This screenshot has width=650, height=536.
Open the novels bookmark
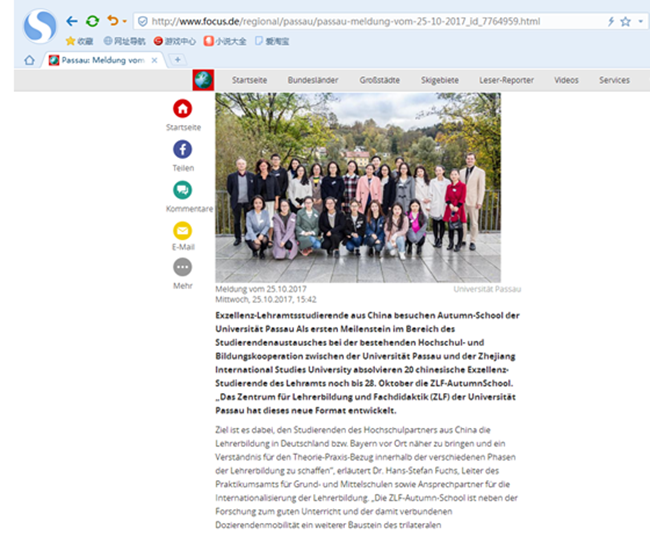225,41
